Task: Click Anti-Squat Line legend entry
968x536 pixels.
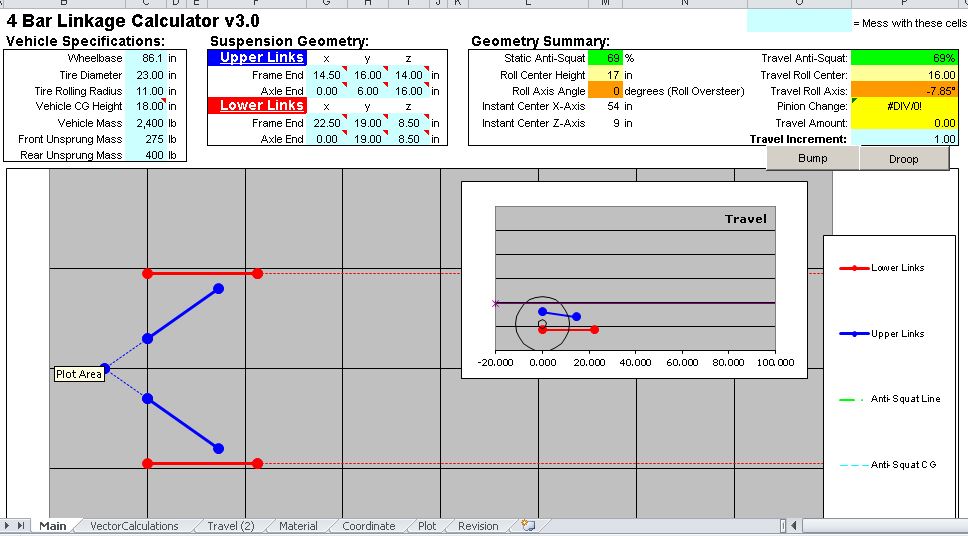Action: click(x=890, y=400)
